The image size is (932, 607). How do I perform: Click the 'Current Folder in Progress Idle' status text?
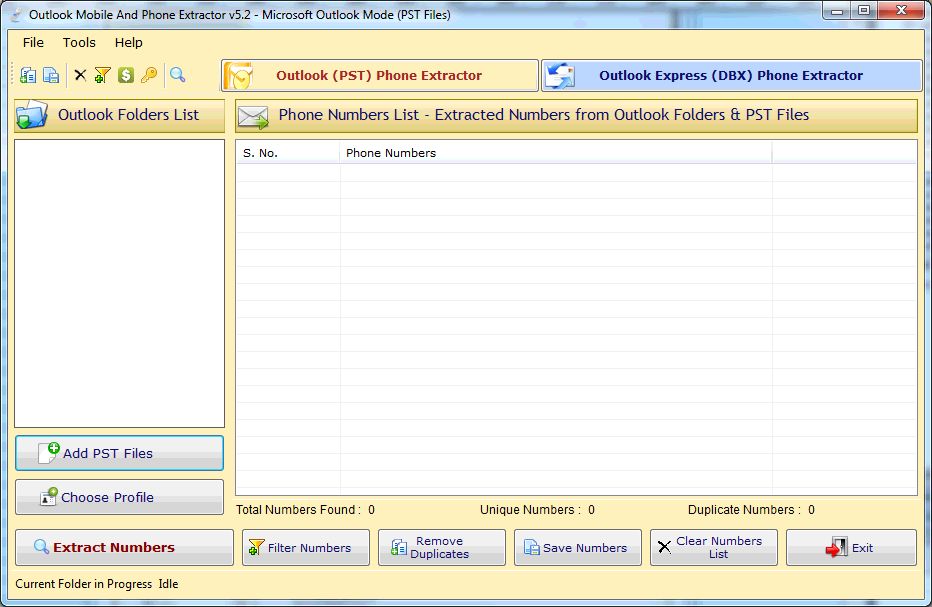point(97,584)
